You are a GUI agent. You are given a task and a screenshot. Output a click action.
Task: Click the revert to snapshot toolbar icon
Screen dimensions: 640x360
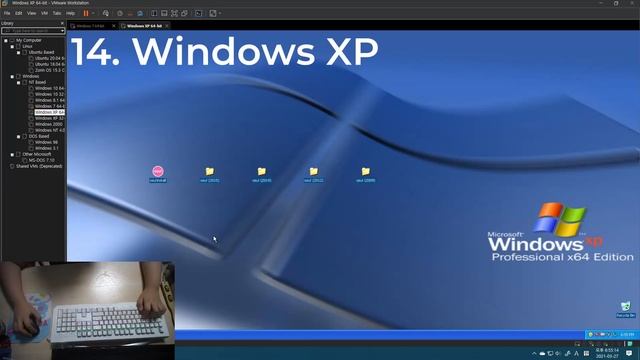point(130,13)
